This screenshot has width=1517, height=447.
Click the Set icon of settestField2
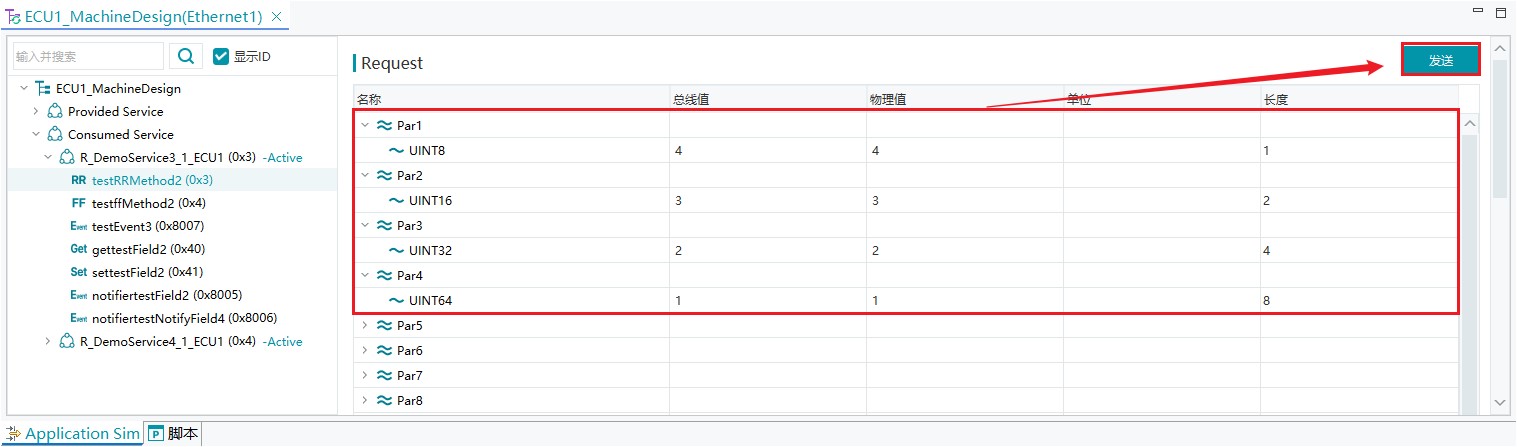pyautogui.click(x=79, y=272)
